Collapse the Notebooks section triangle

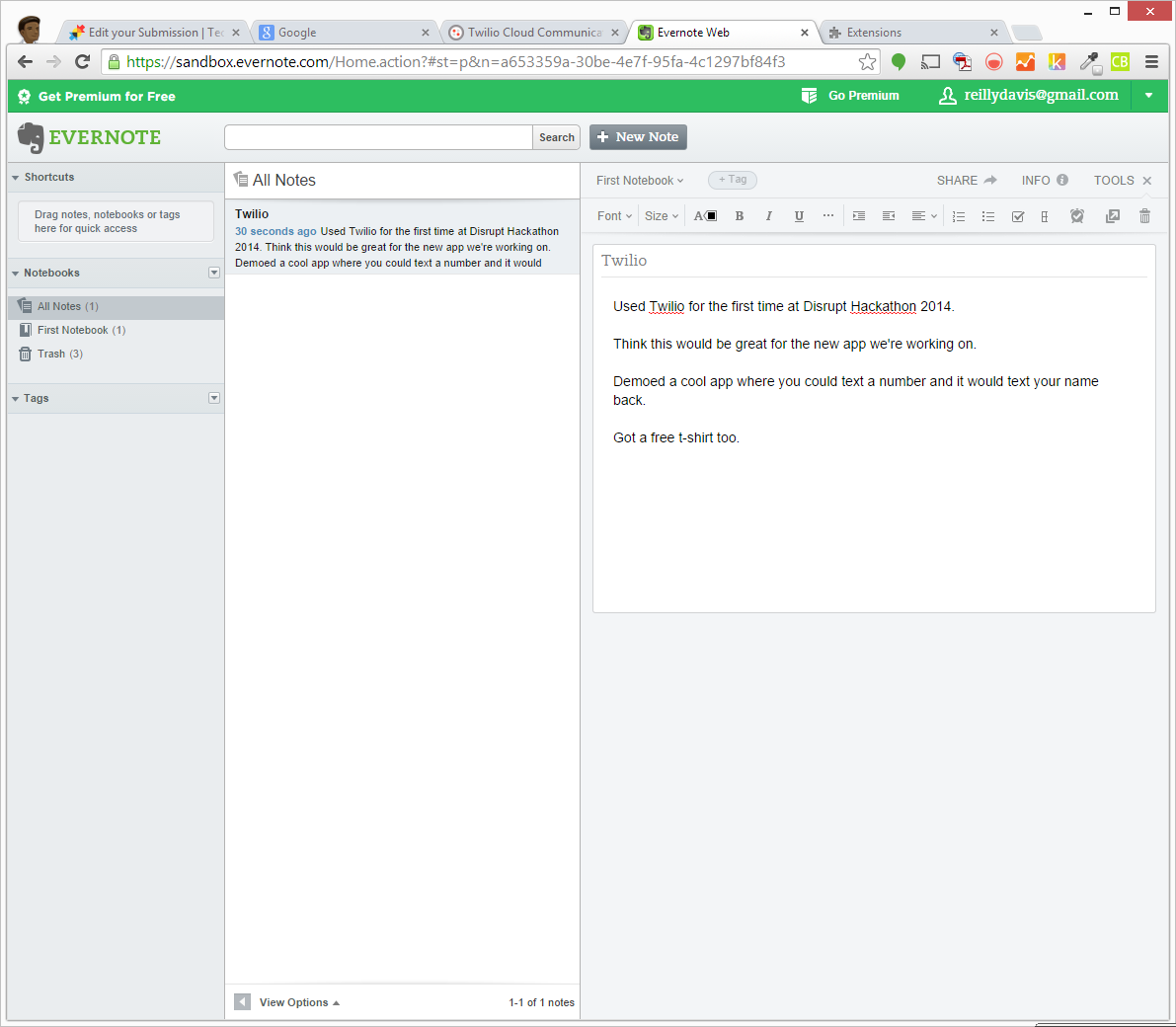tap(15, 274)
